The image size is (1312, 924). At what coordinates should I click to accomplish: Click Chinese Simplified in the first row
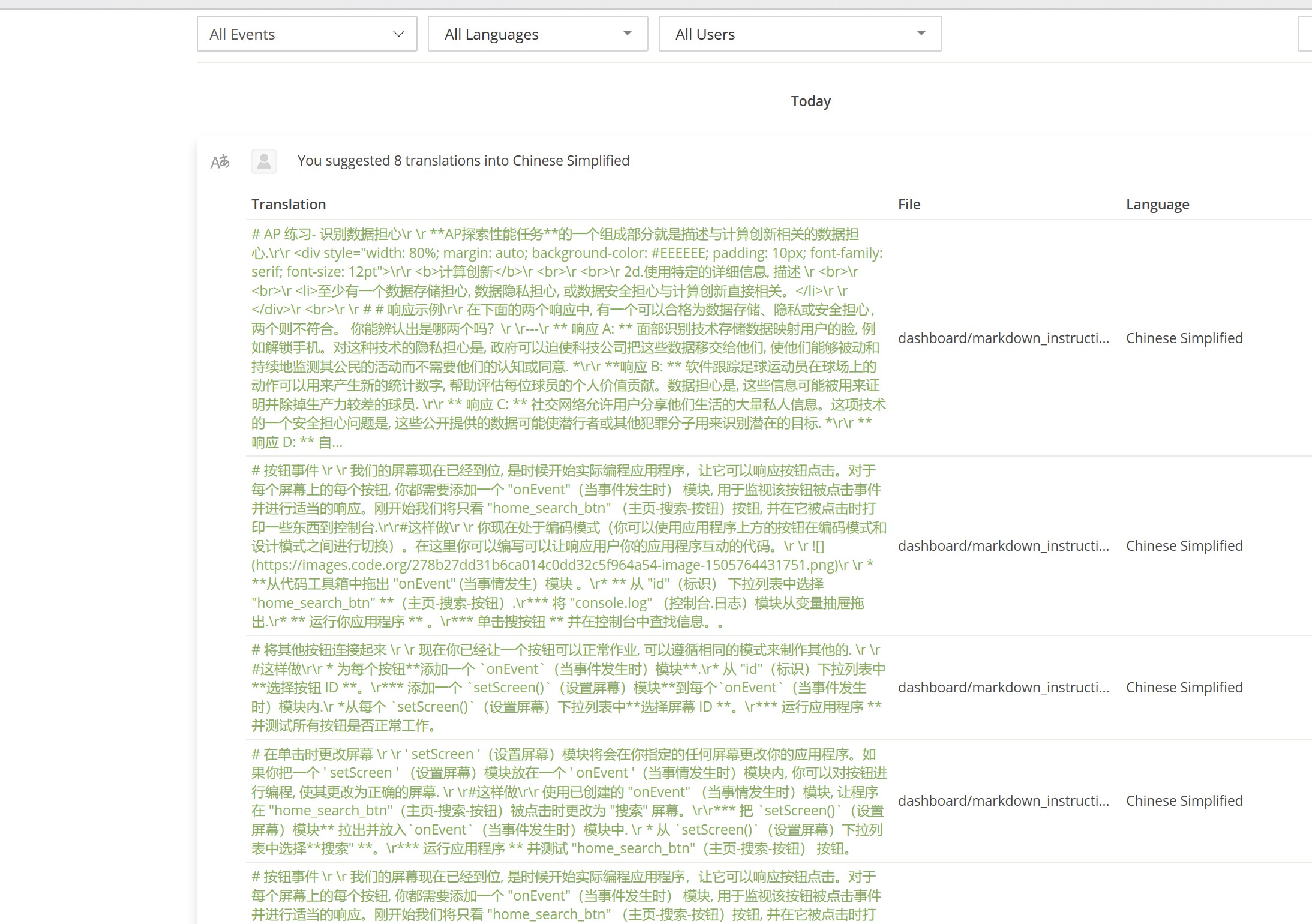(x=1184, y=338)
